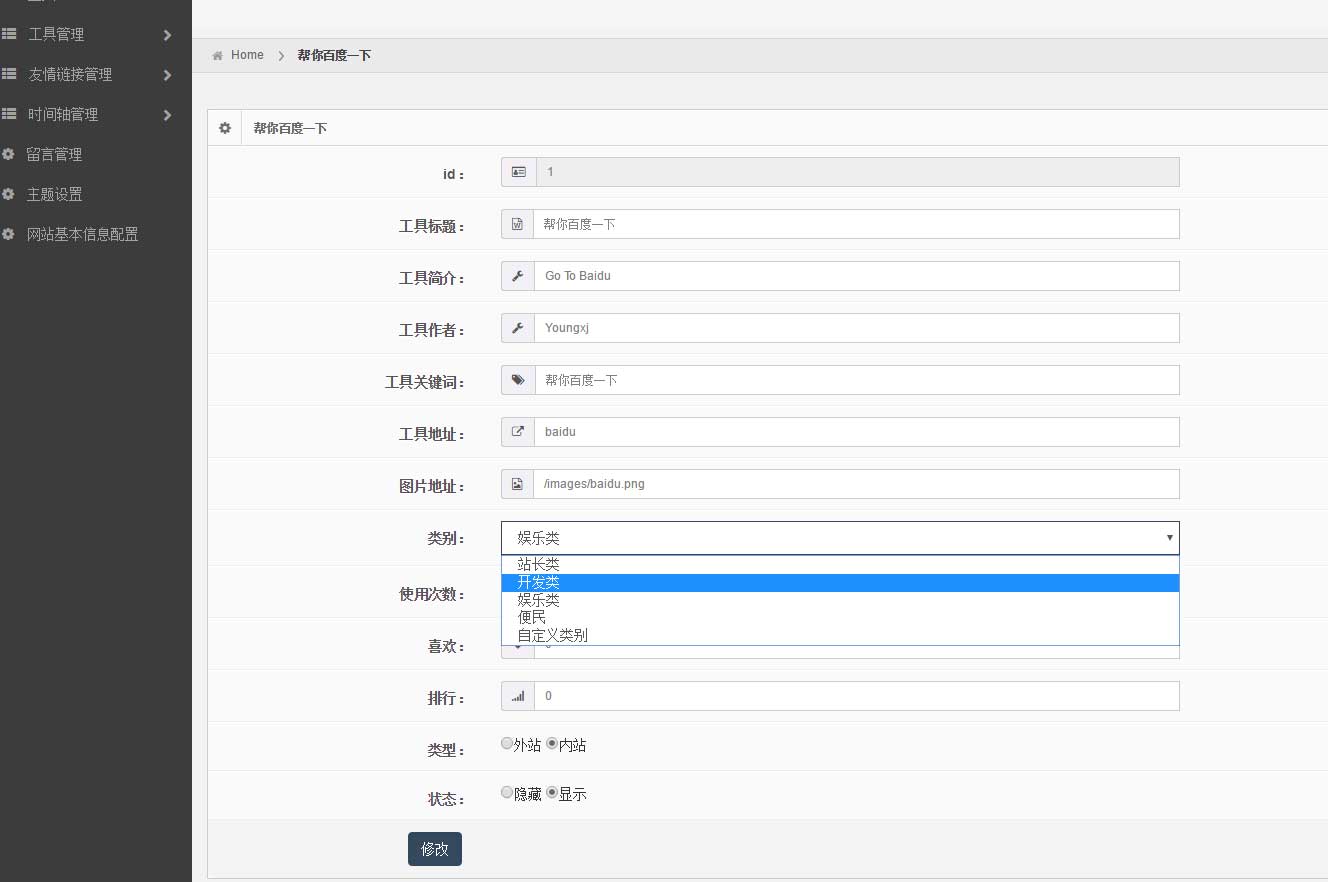Select the 隐藏 status radio button
This screenshot has width=1328, height=882.
click(506, 791)
